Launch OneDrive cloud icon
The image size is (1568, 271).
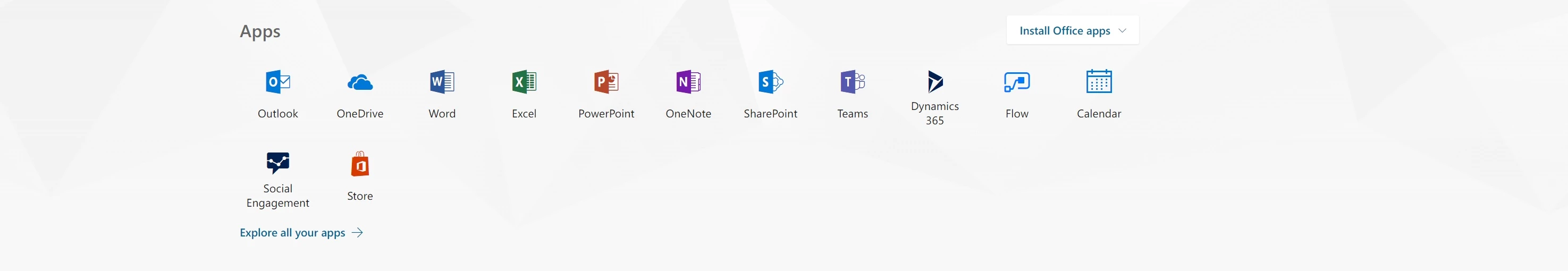[x=360, y=82]
